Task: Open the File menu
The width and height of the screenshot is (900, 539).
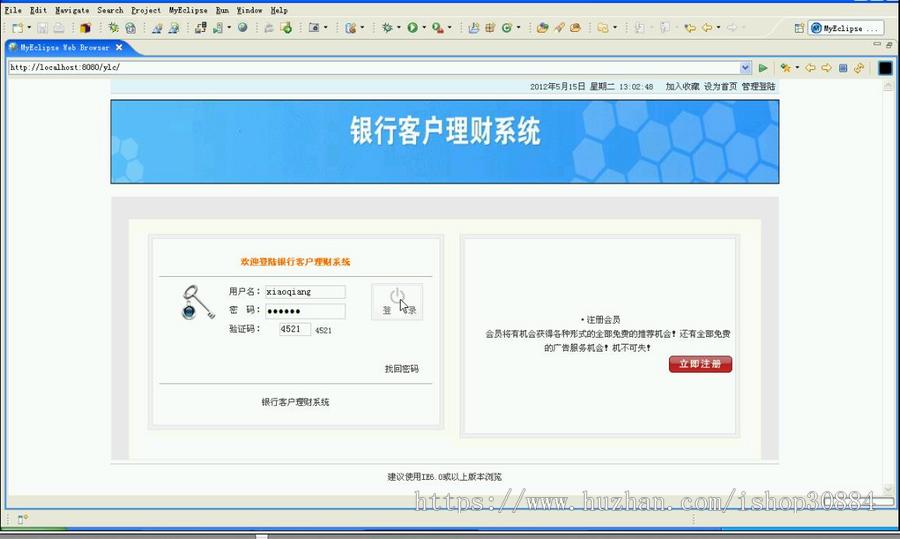Action: pos(13,10)
